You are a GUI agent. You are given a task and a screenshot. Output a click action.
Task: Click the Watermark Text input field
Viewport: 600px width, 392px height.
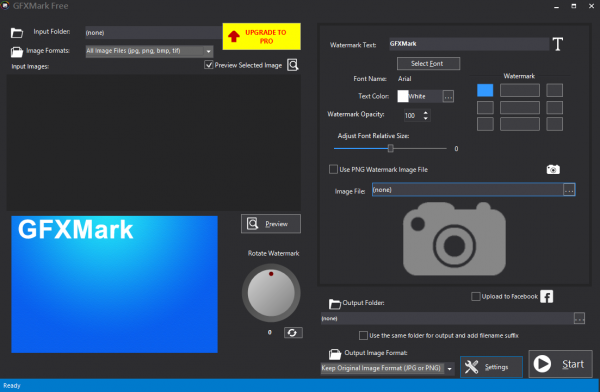tap(469, 44)
